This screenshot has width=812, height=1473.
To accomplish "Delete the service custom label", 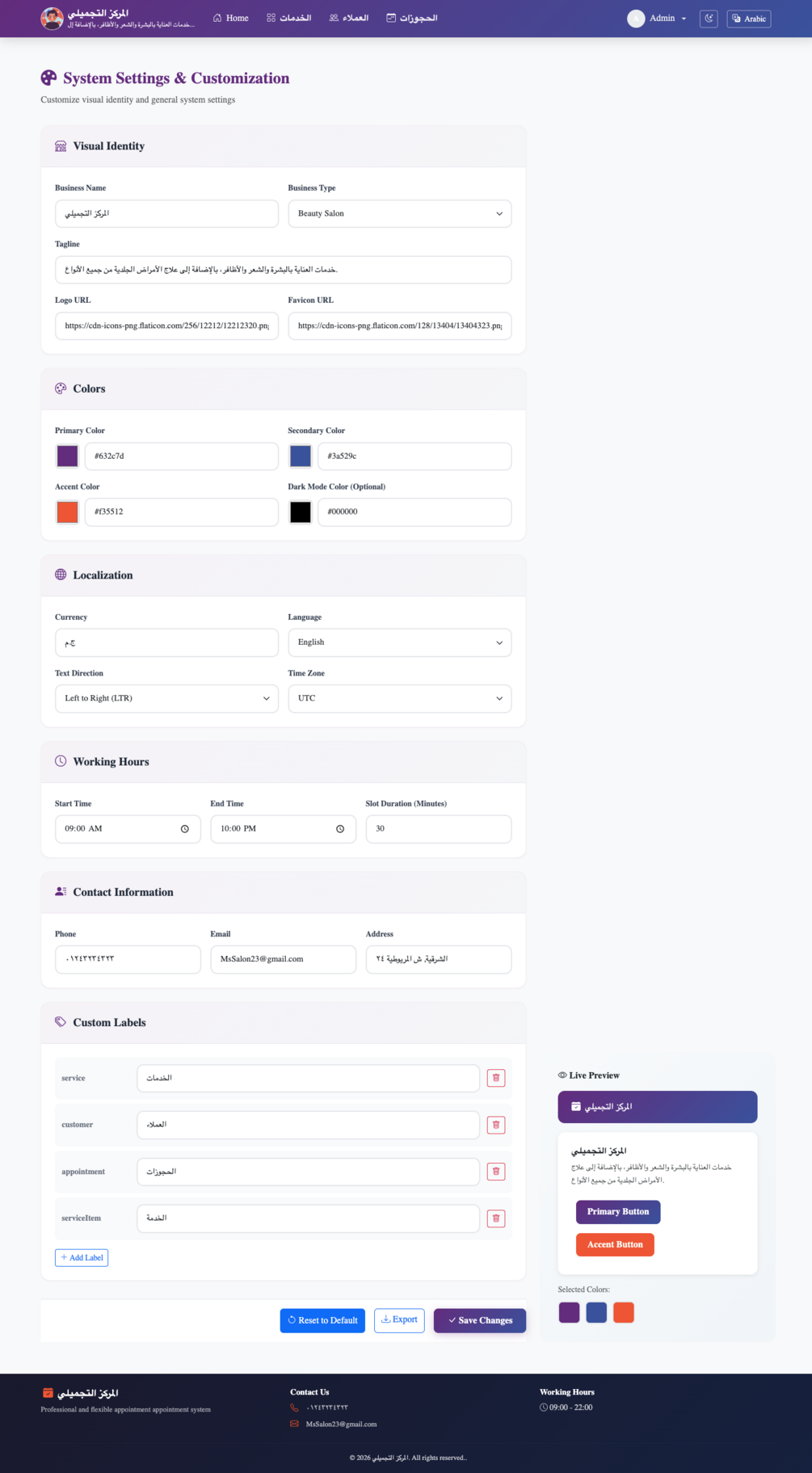I will pyautogui.click(x=496, y=1078).
